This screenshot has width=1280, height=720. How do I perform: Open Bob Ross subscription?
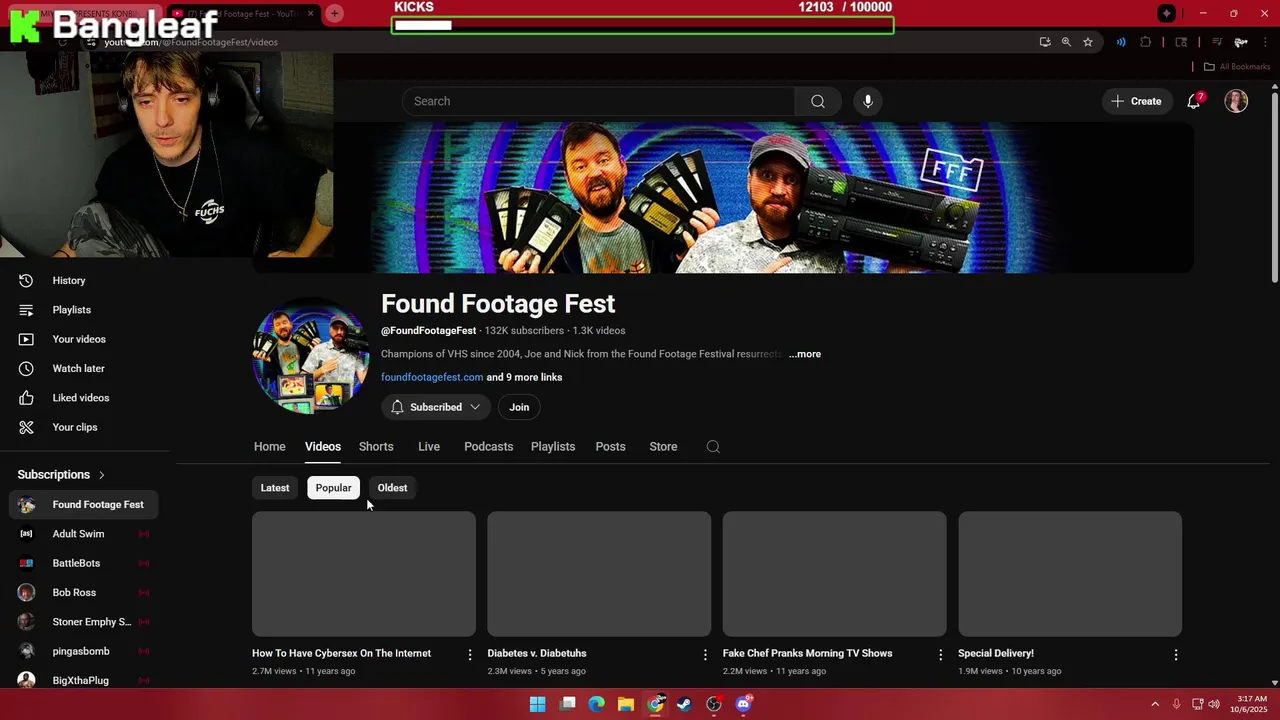click(84, 593)
